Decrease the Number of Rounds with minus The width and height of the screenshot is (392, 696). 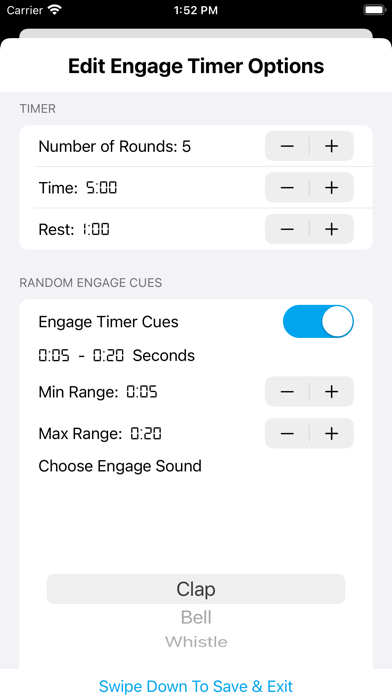pos(287,146)
